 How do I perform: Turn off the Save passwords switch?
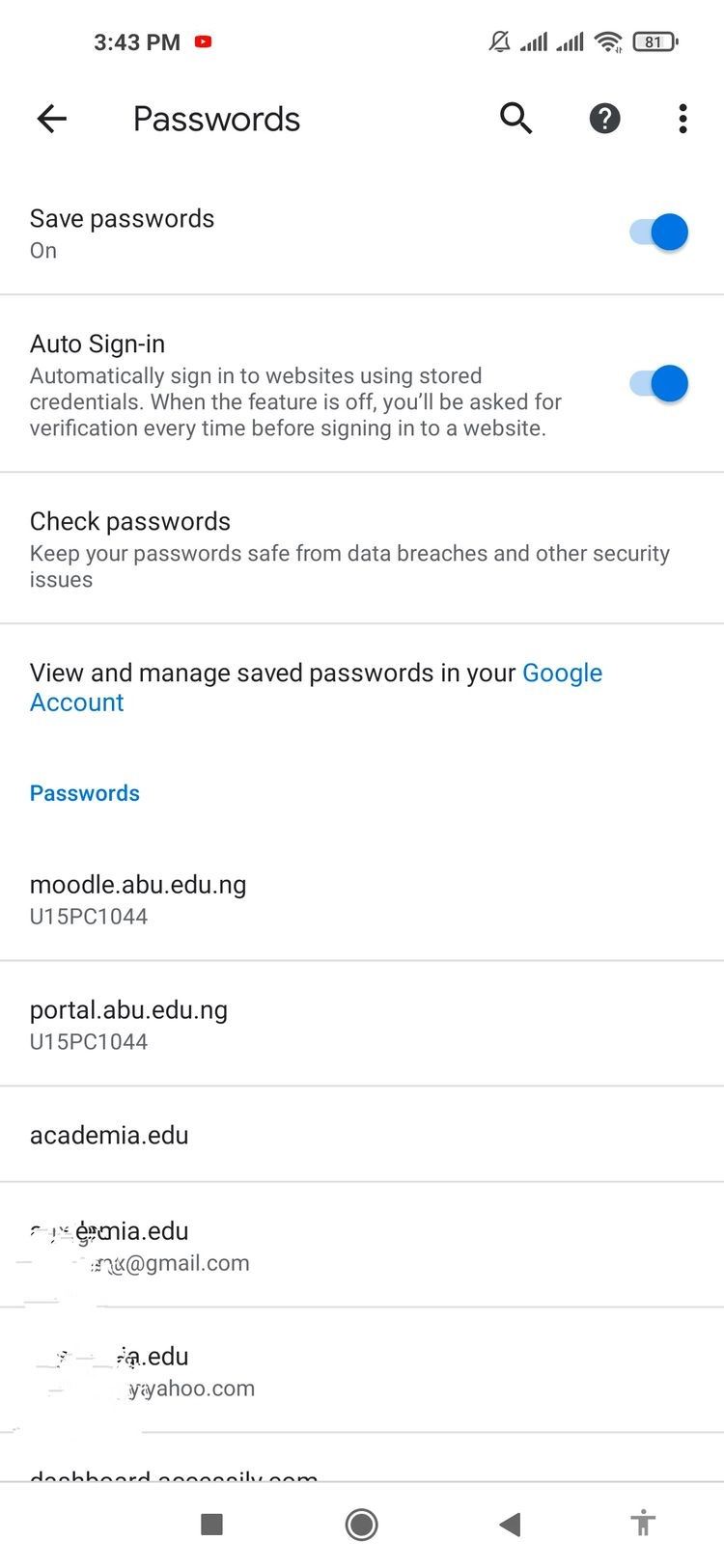[659, 233]
